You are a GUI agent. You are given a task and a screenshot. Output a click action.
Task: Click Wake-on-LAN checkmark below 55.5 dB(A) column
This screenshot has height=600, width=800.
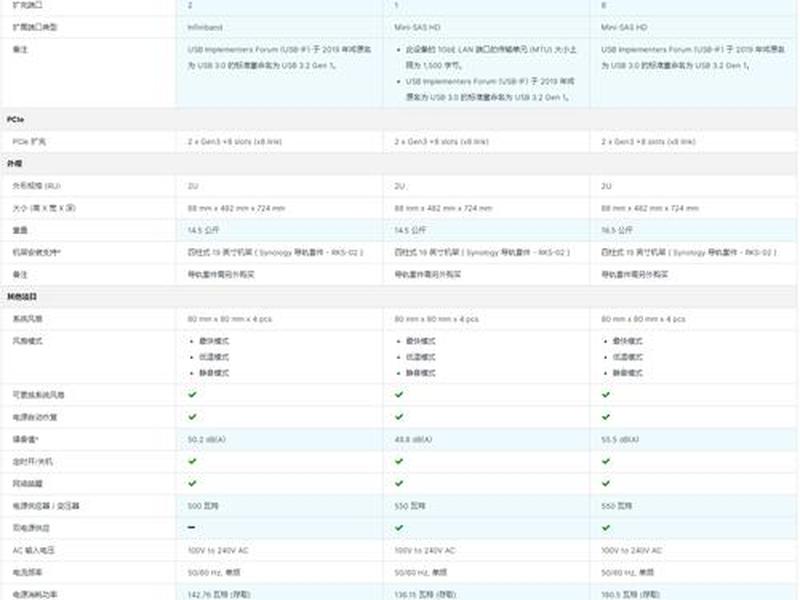(606, 483)
